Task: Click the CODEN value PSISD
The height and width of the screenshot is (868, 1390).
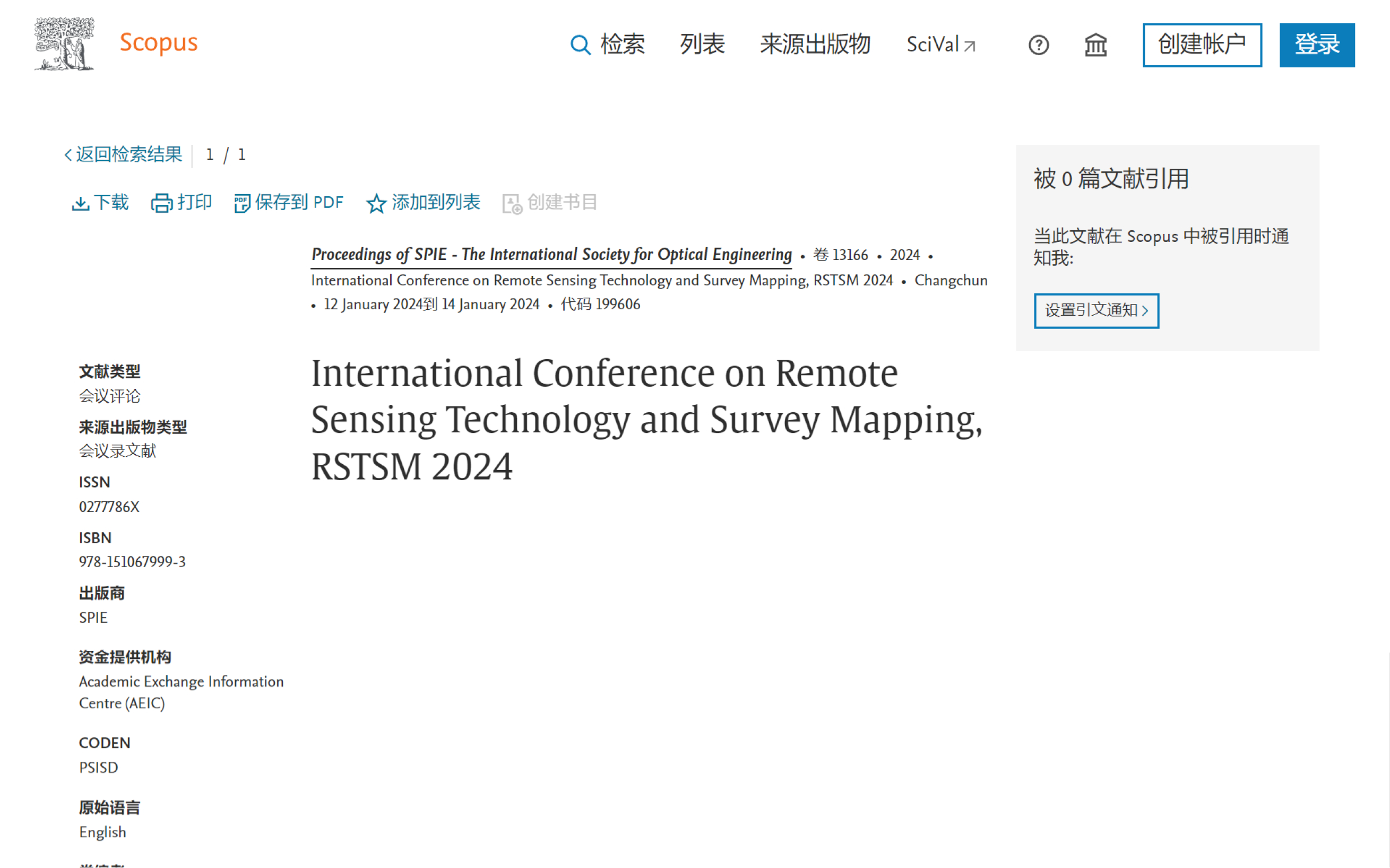Action: (98, 768)
